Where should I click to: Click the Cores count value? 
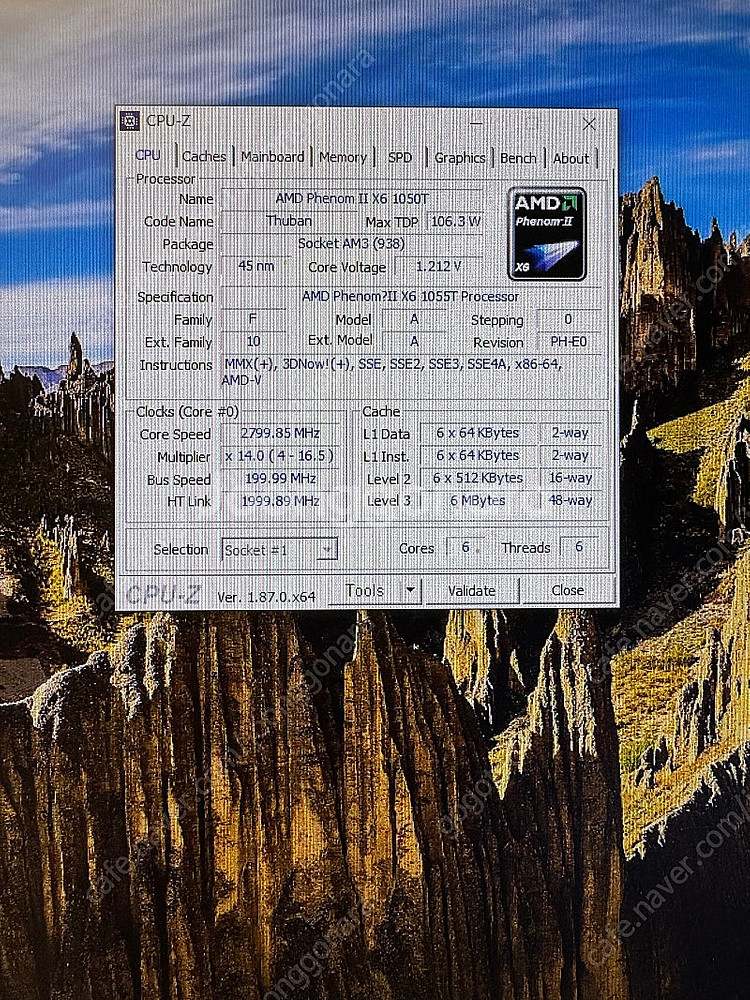click(x=465, y=547)
